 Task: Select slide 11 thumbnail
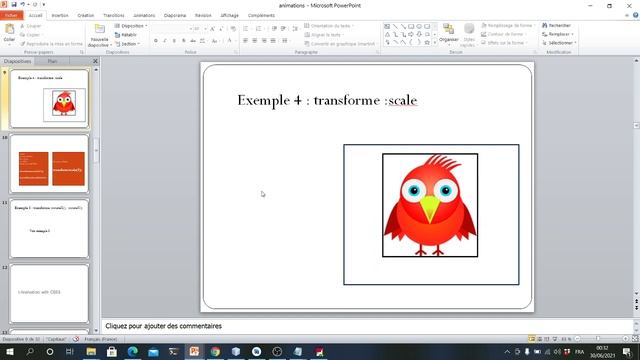click(49, 229)
